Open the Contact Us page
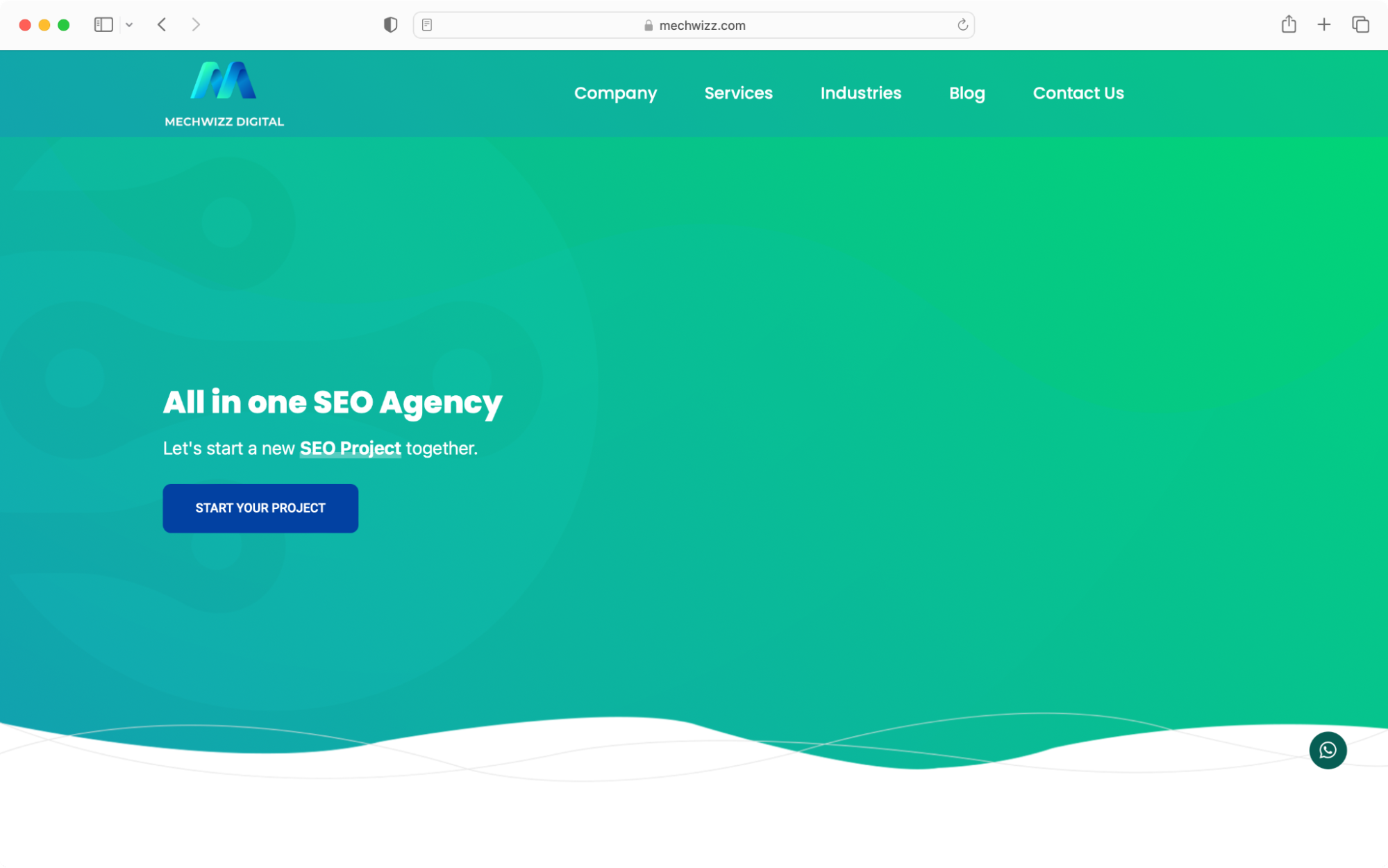1388x868 pixels. click(1078, 93)
